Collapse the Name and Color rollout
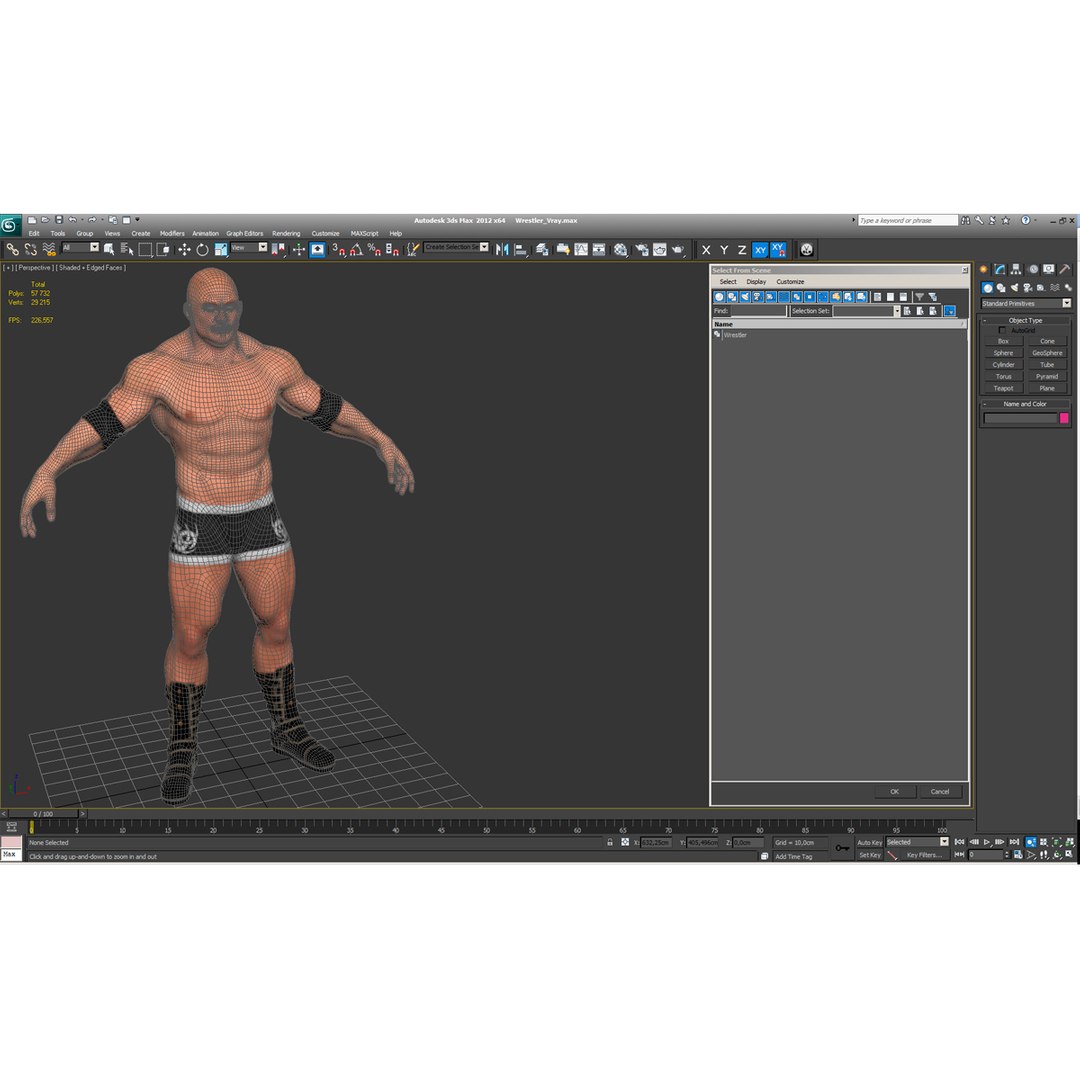The height and width of the screenshot is (1080, 1080). 1025,404
